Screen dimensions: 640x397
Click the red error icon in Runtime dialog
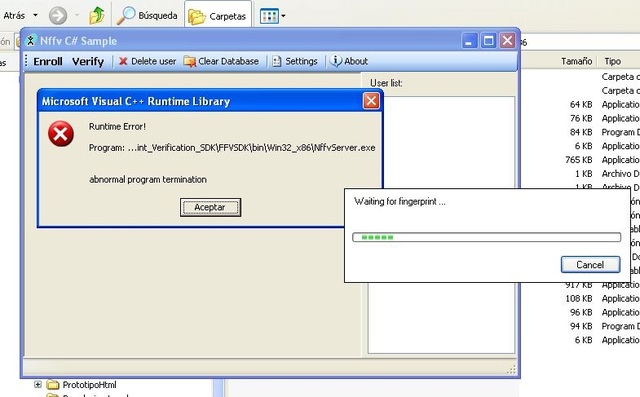point(61,134)
